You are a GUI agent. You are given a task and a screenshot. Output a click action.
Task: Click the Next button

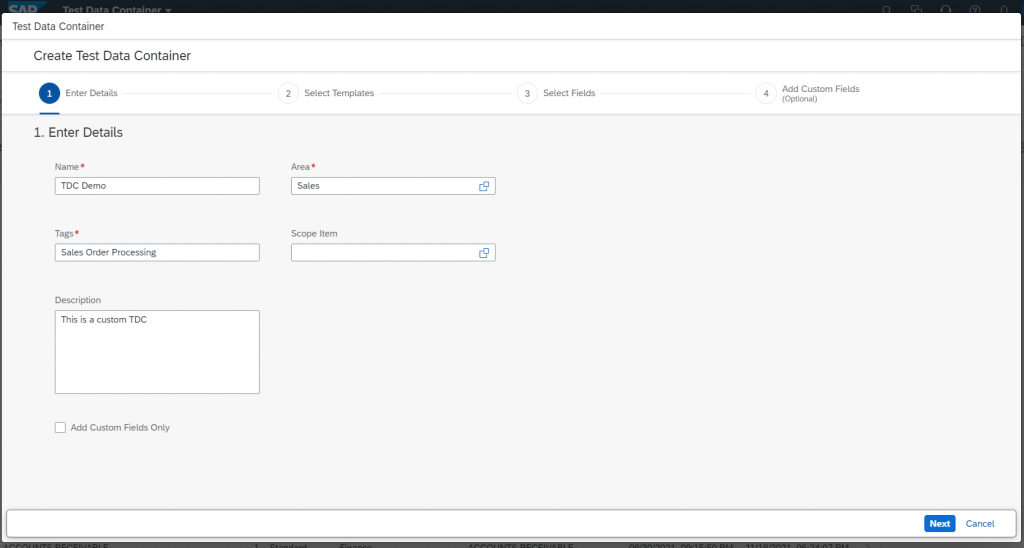click(x=940, y=523)
